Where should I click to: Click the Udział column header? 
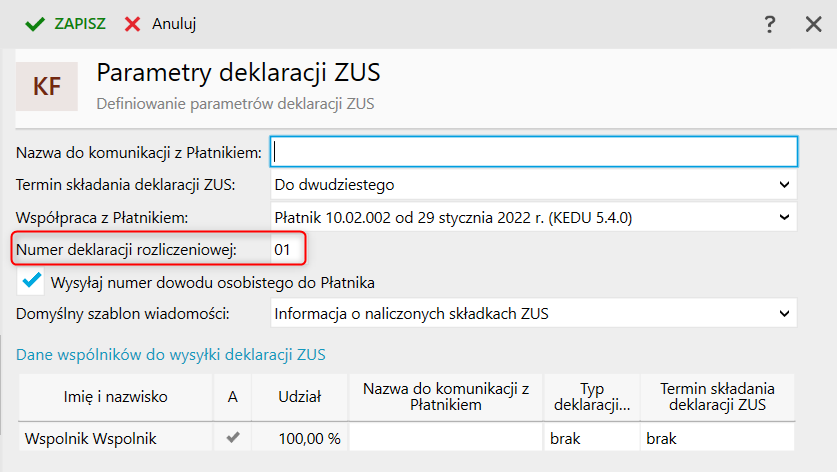tap(299, 397)
